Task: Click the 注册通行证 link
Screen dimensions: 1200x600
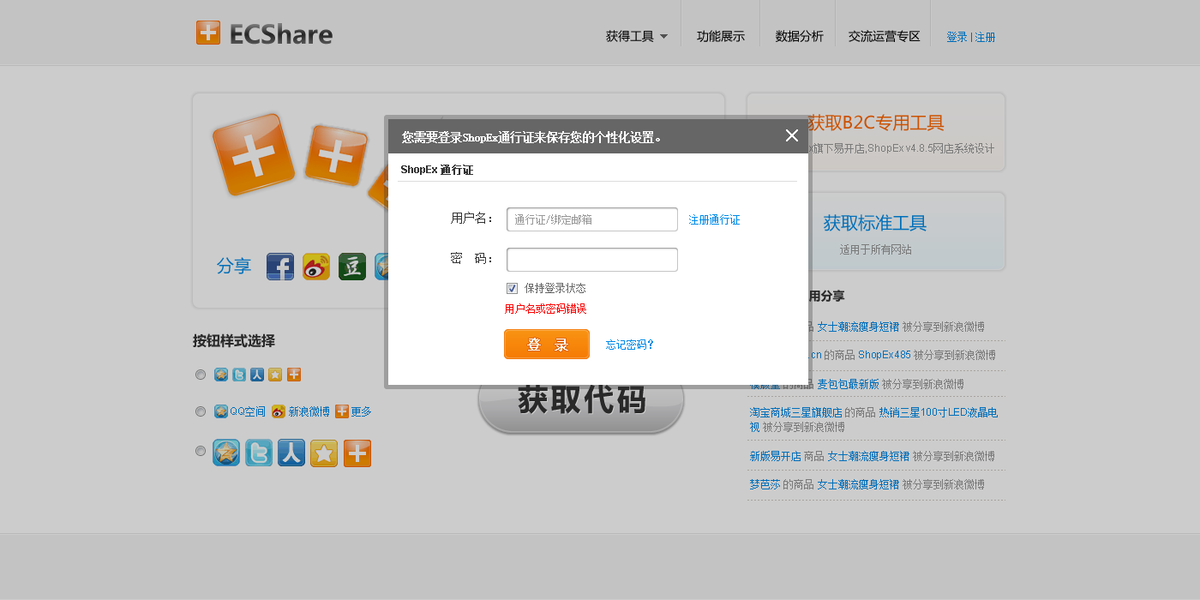Action: pos(714,220)
